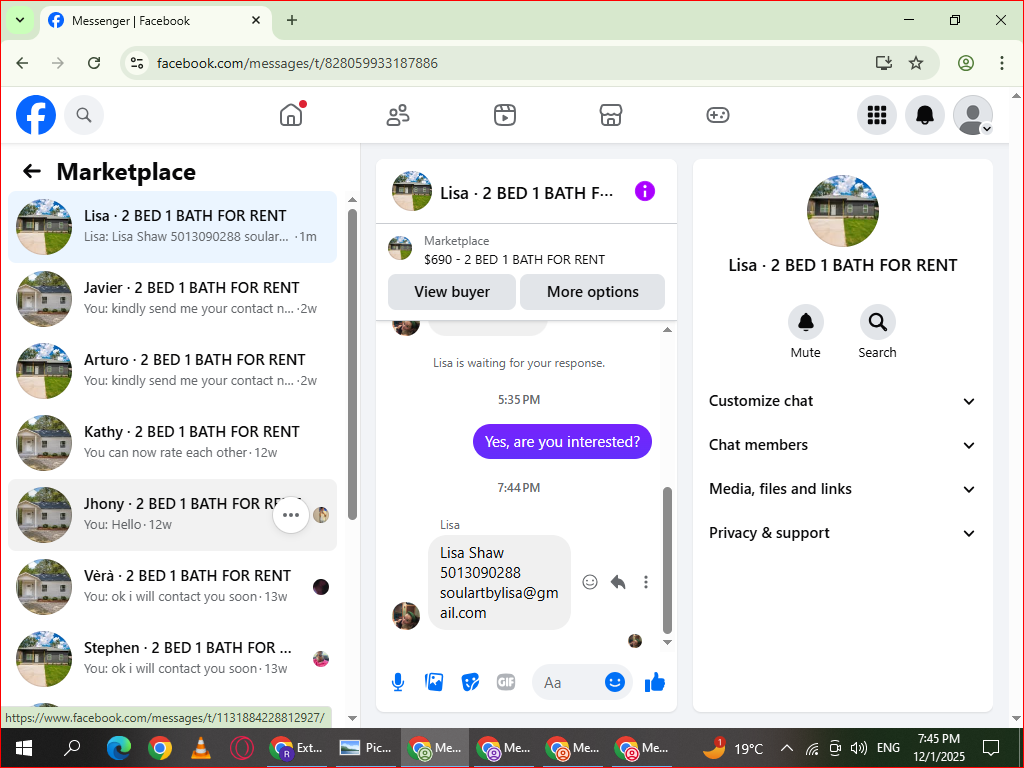Expand the Chat members section
Viewport: 1024px width, 768px height.
click(842, 445)
